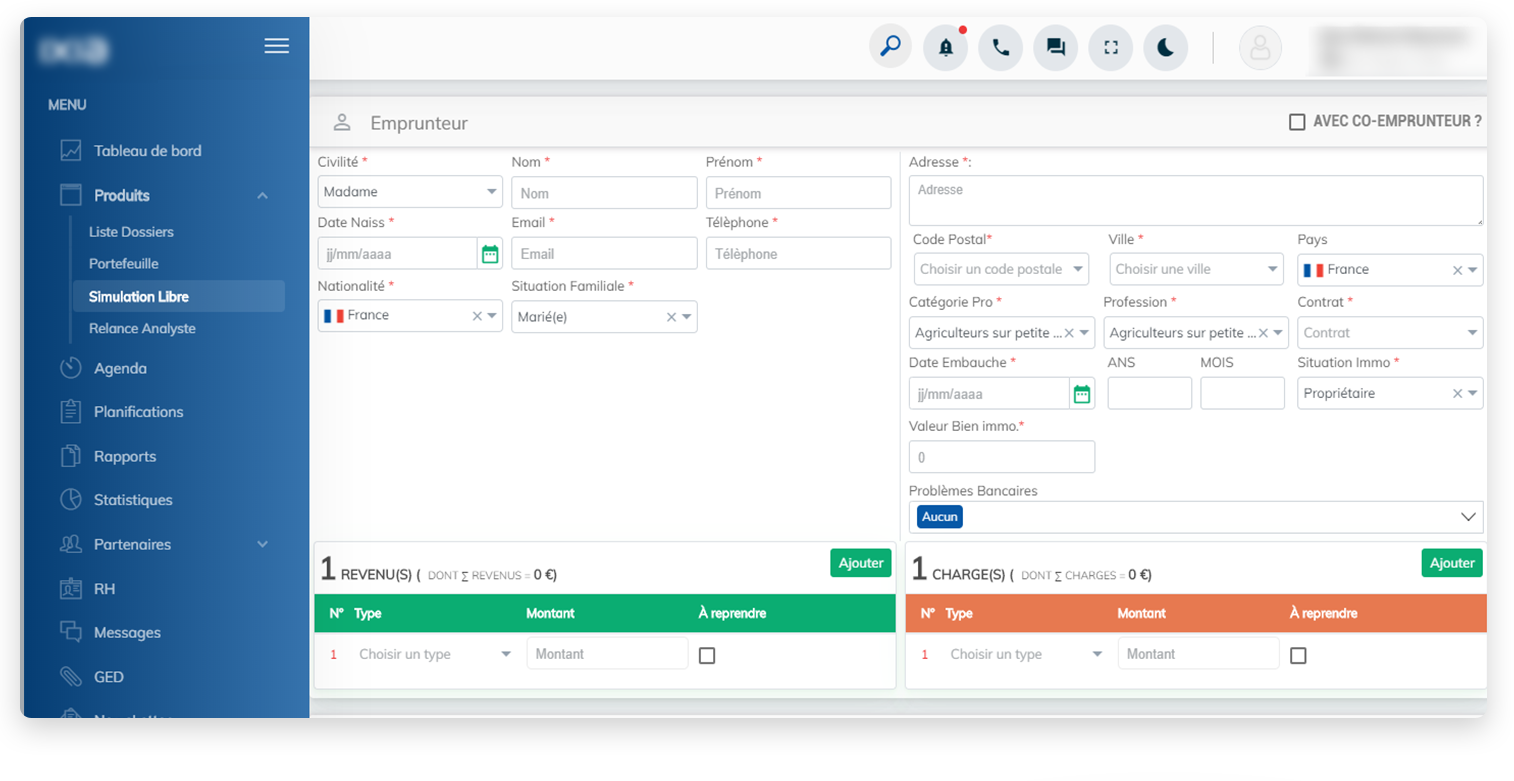Clear the Nationalité France selection
Image resolution: width=1514 pixels, height=781 pixels.
click(x=477, y=316)
